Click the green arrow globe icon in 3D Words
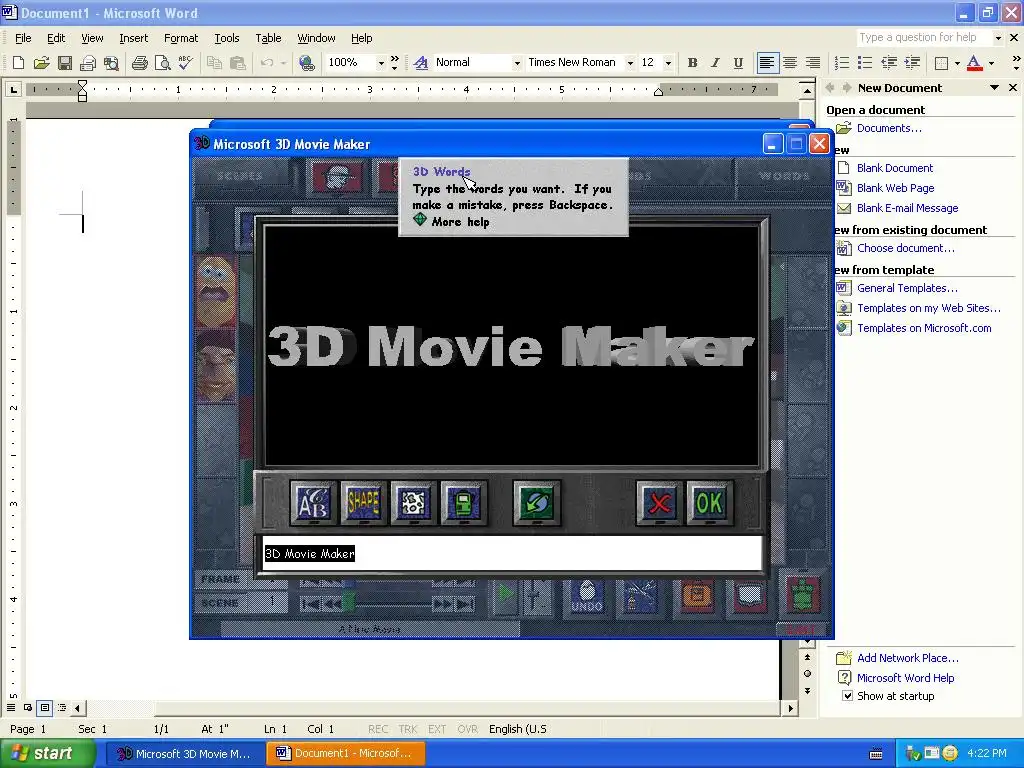Image resolution: width=1024 pixels, height=768 pixels. pos(537,503)
